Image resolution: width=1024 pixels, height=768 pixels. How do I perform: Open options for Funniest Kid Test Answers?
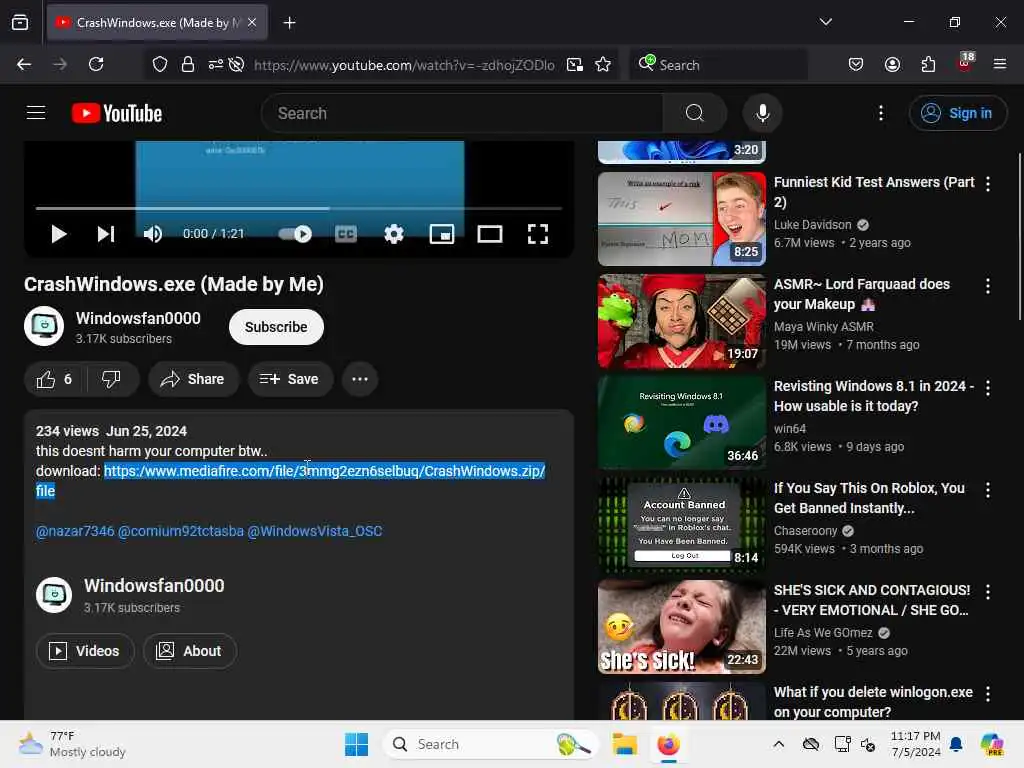pos(987,184)
